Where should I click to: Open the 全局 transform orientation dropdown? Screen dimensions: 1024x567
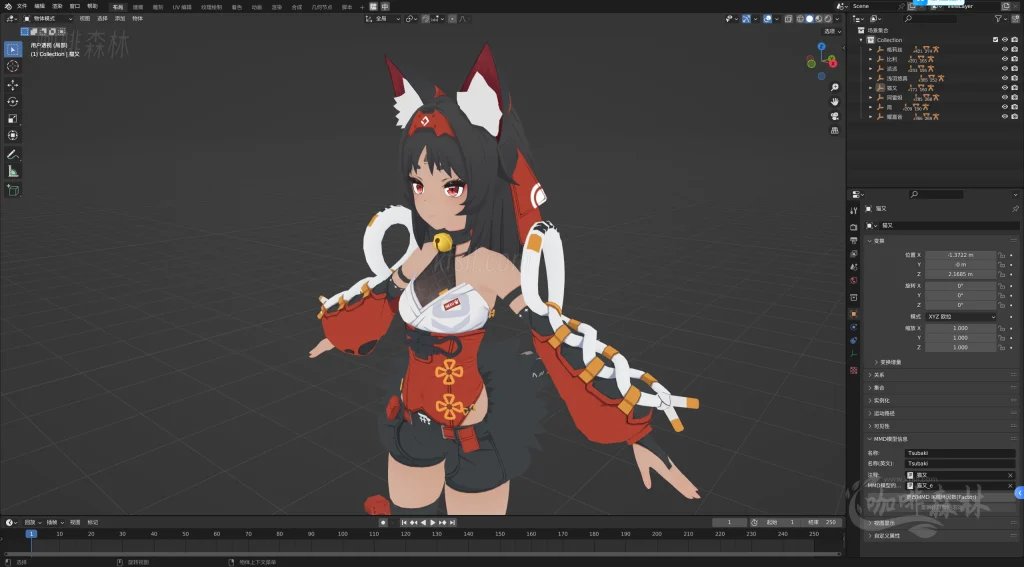pos(383,19)
